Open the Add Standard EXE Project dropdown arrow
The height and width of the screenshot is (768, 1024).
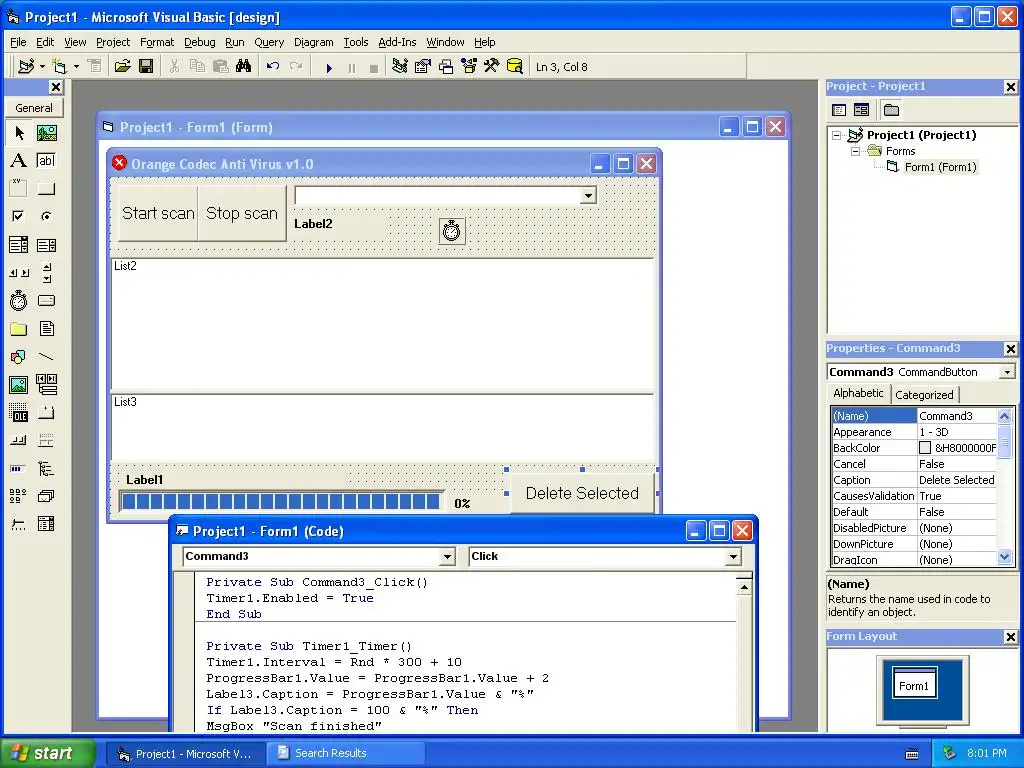(x=42, y=67)
